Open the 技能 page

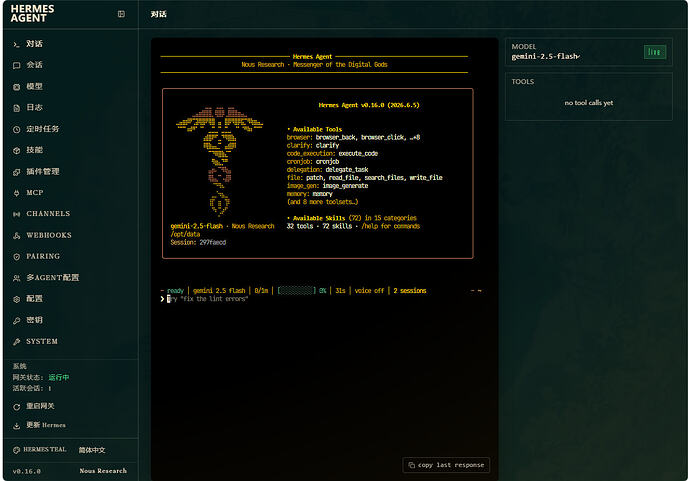point(70,150)
